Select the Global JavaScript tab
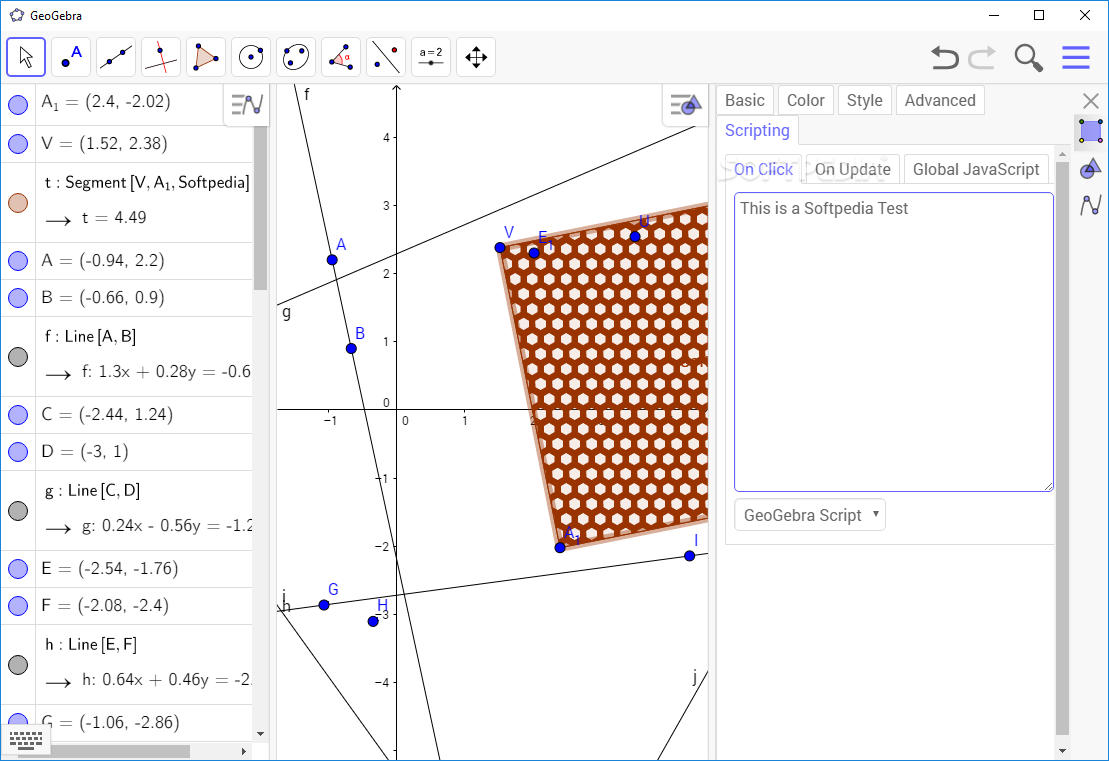1109x761 pixels. pyautogui.click(x=976, y=169)
